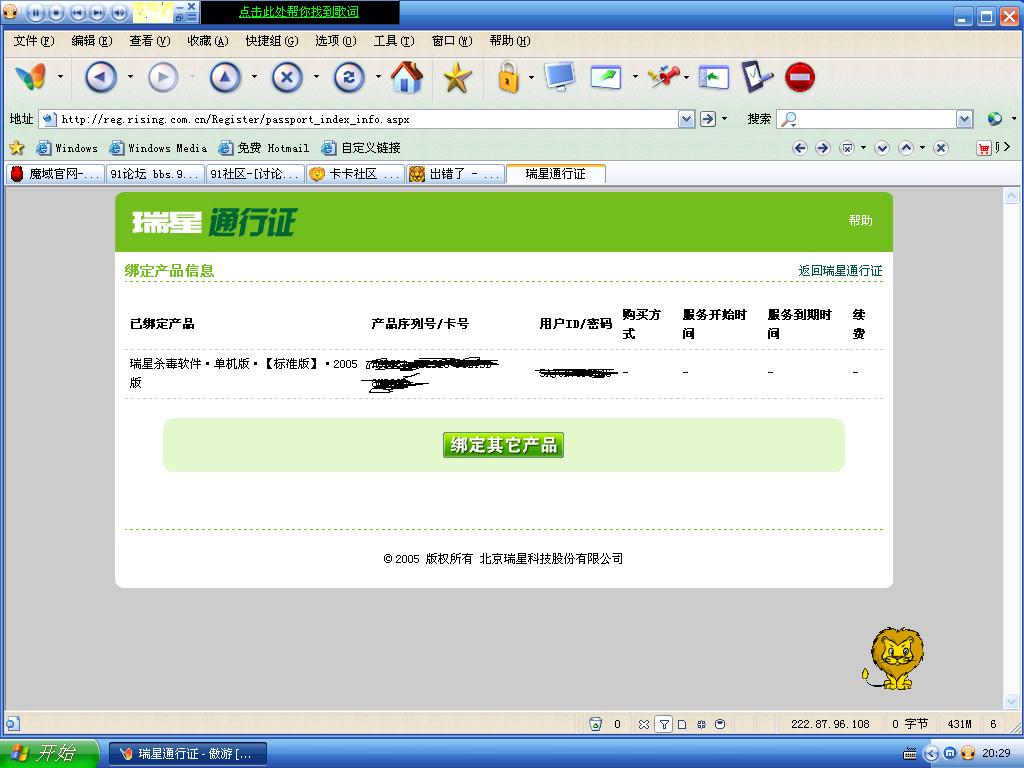Click the sidebar panel back-arrow icon
This screenshot has width=1024, height=768.
pos(714,77)
